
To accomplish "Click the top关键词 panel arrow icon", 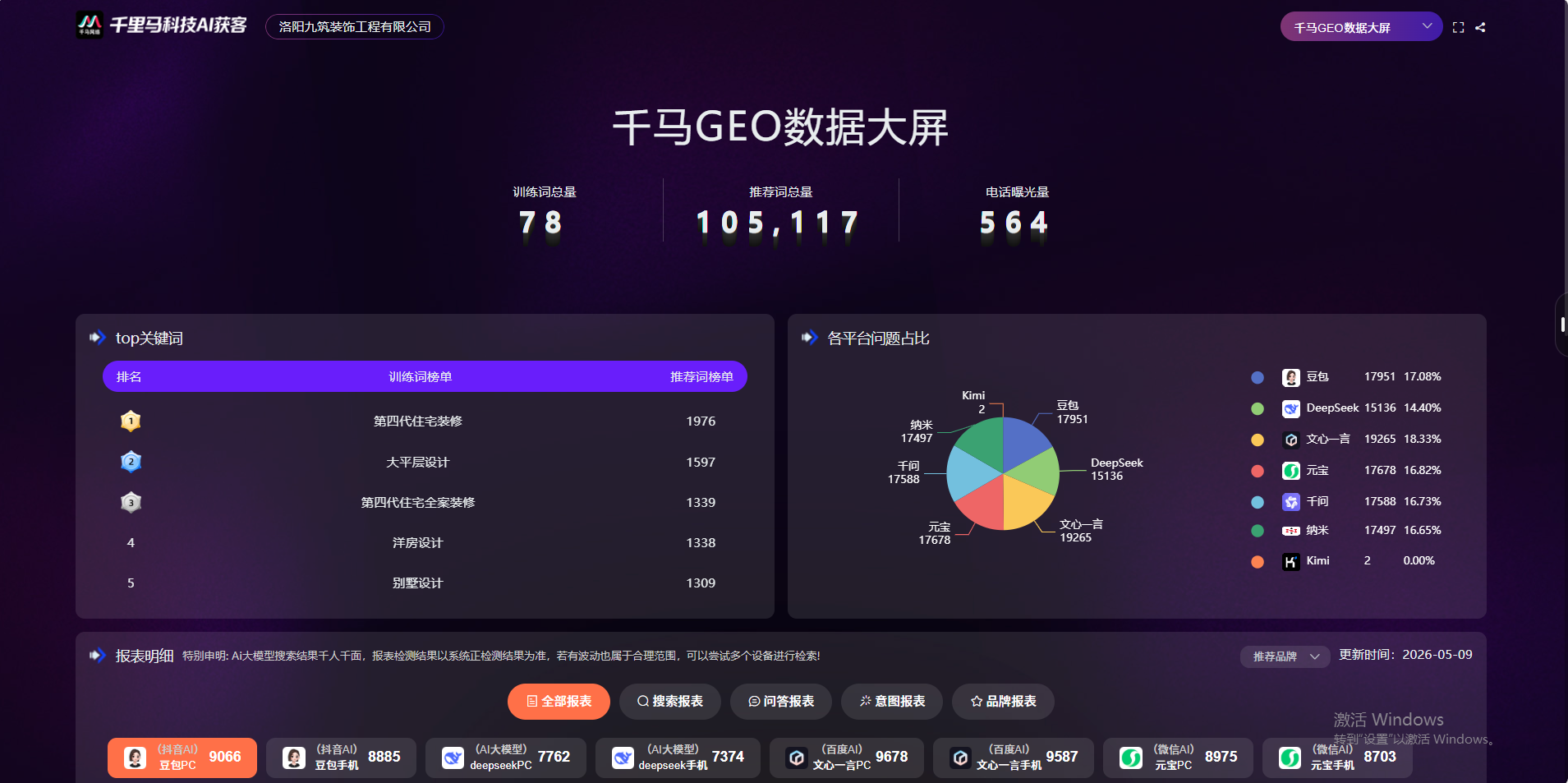I will point(98,338).
